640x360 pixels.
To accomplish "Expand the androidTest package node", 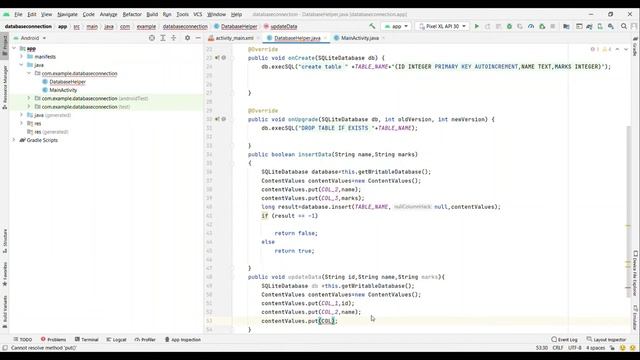I will pos(29,98).
